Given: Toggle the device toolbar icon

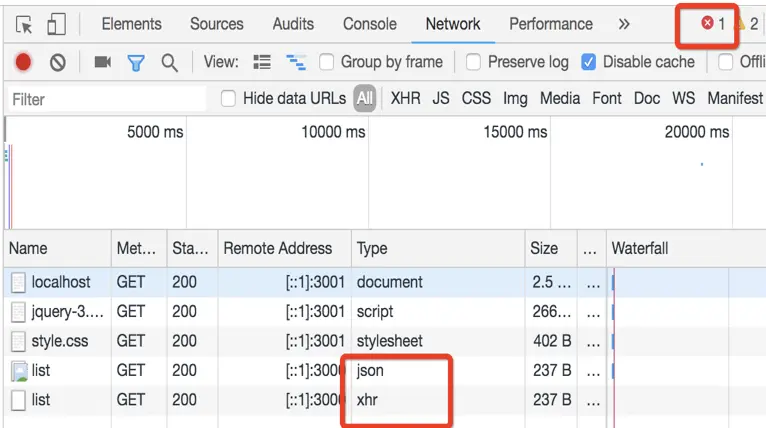Looking at the screenshot, I should tap(56, 24).
